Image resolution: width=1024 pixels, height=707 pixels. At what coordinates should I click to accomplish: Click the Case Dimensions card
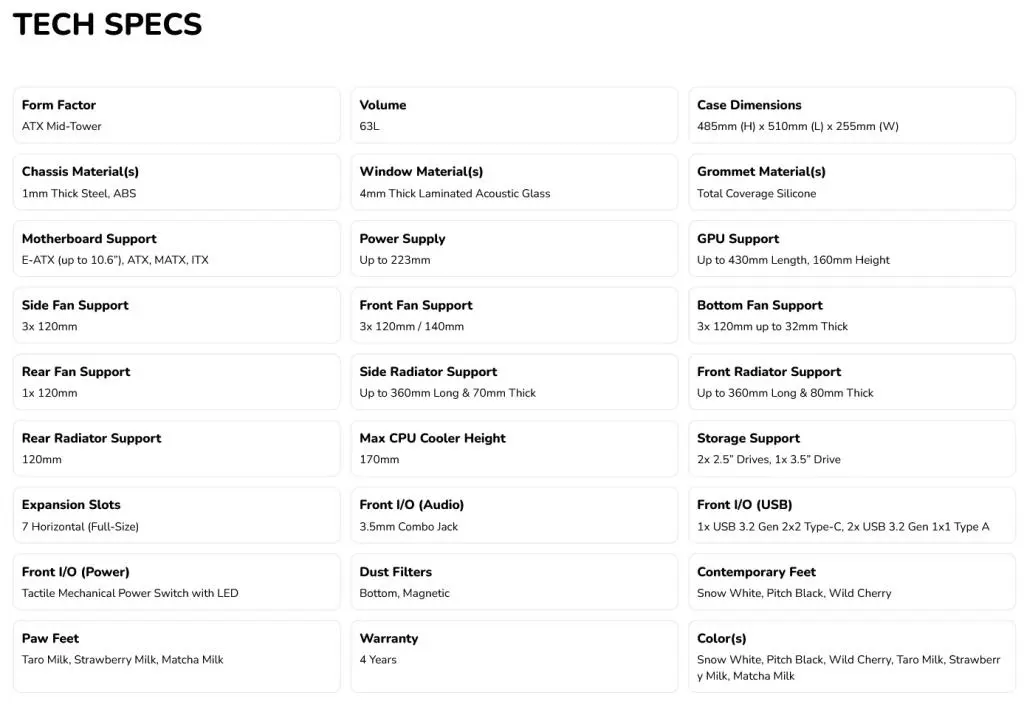852,115
